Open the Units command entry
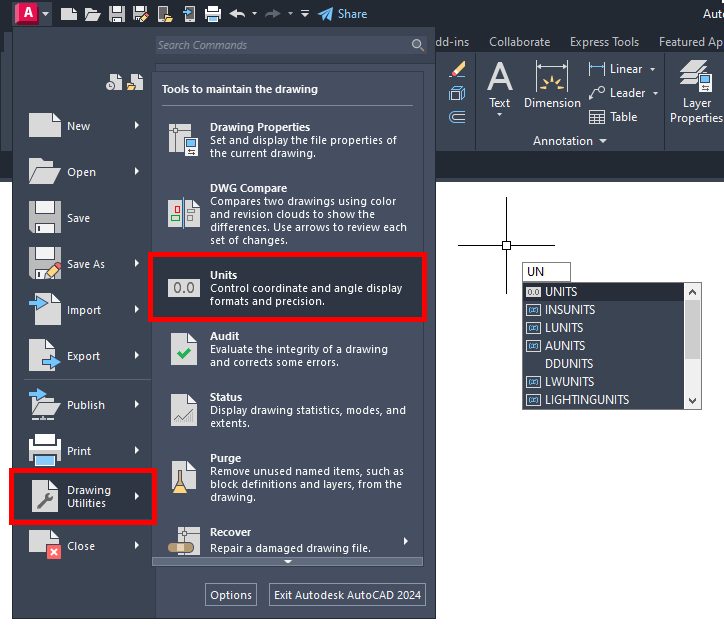The image size is (724, 634). (x=287, y=288)
